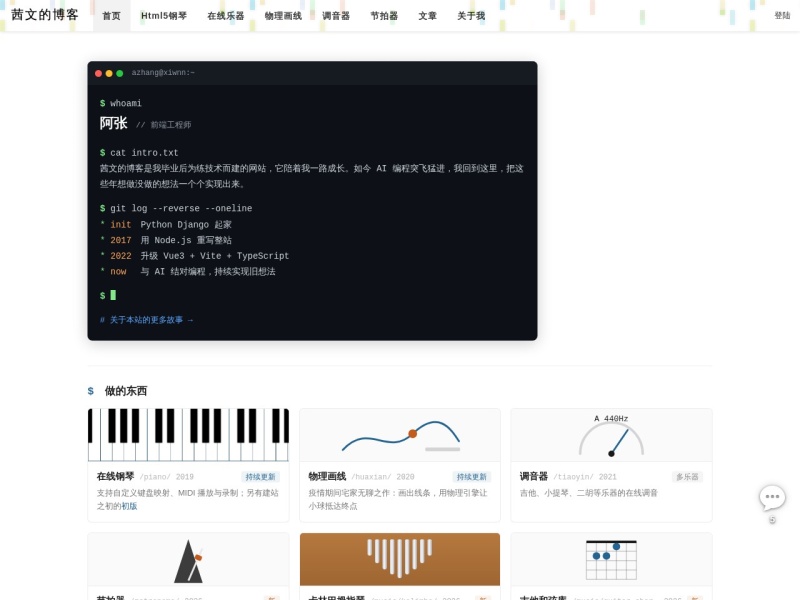The height and width of the screenshot is (600, 800).
Task: Open the 物理画线 card title
Action: 327,476
